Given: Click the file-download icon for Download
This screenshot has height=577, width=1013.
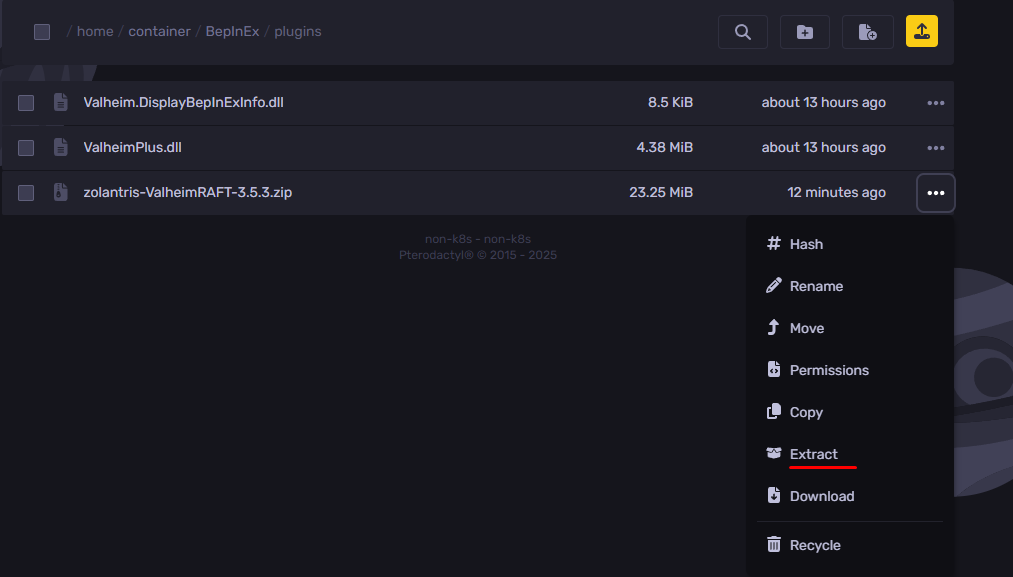Looking at the screenshot, I should pyautogui.click(x=773, y=496).
